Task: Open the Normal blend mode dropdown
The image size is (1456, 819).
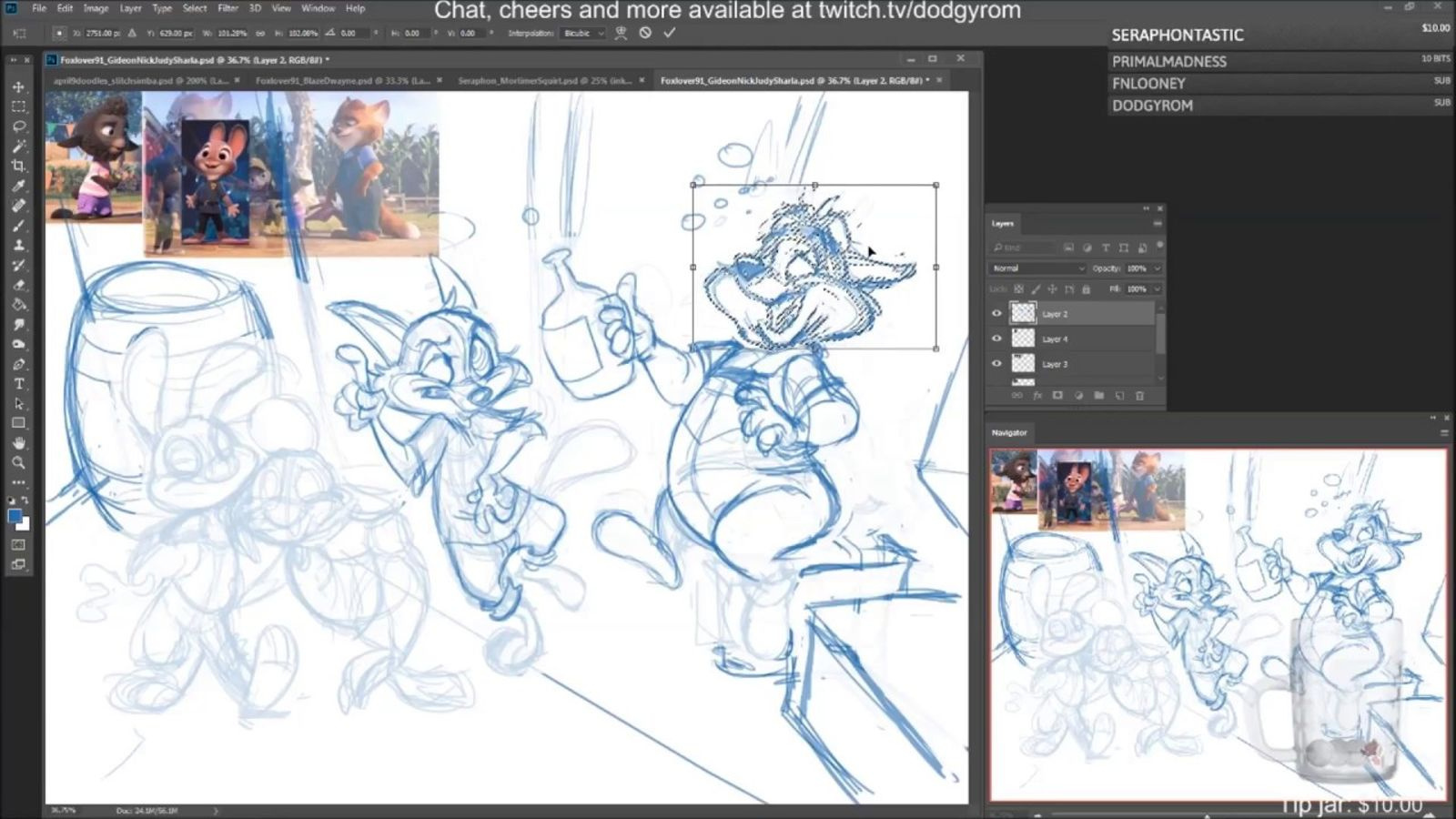Action: 1037,268
